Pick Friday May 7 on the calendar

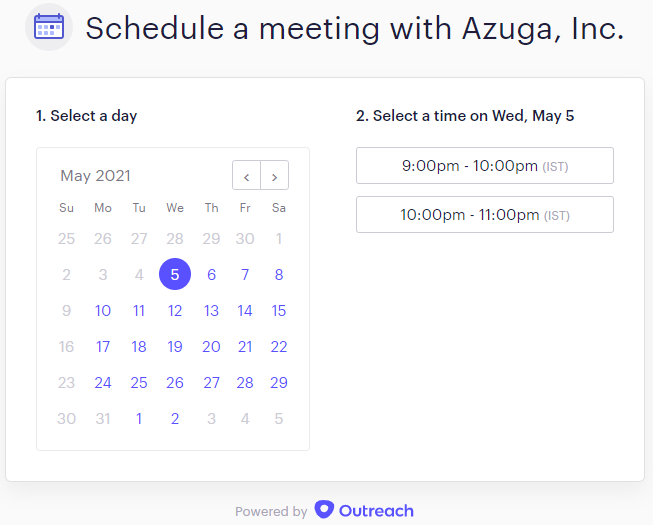(x=245, y=274)
